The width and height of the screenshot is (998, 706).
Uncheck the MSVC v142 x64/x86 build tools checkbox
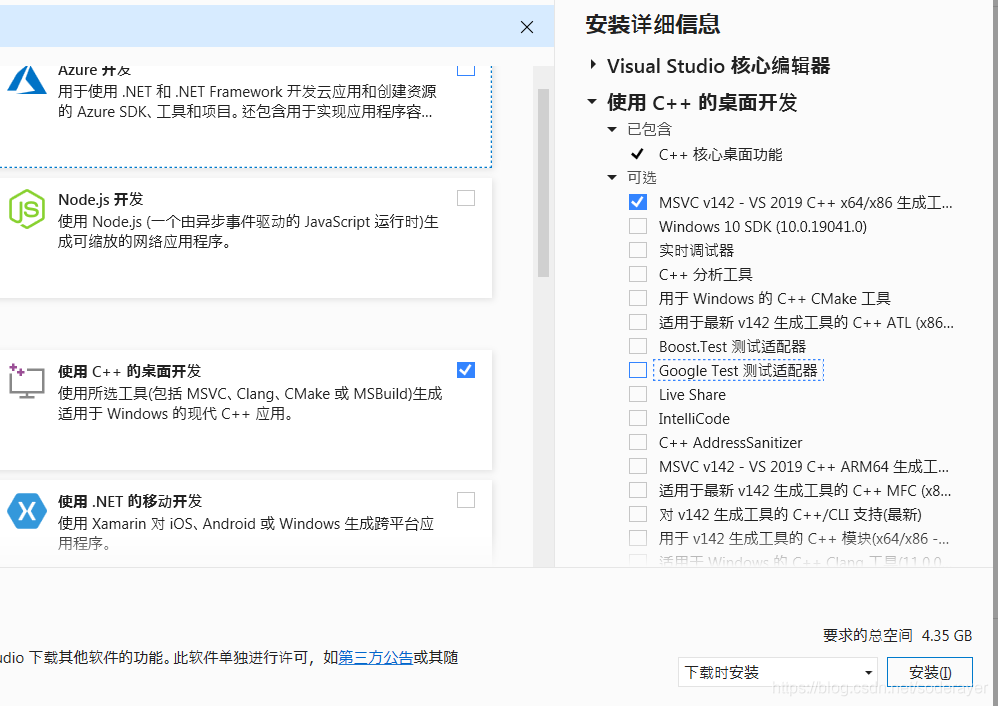coord(638,202)
